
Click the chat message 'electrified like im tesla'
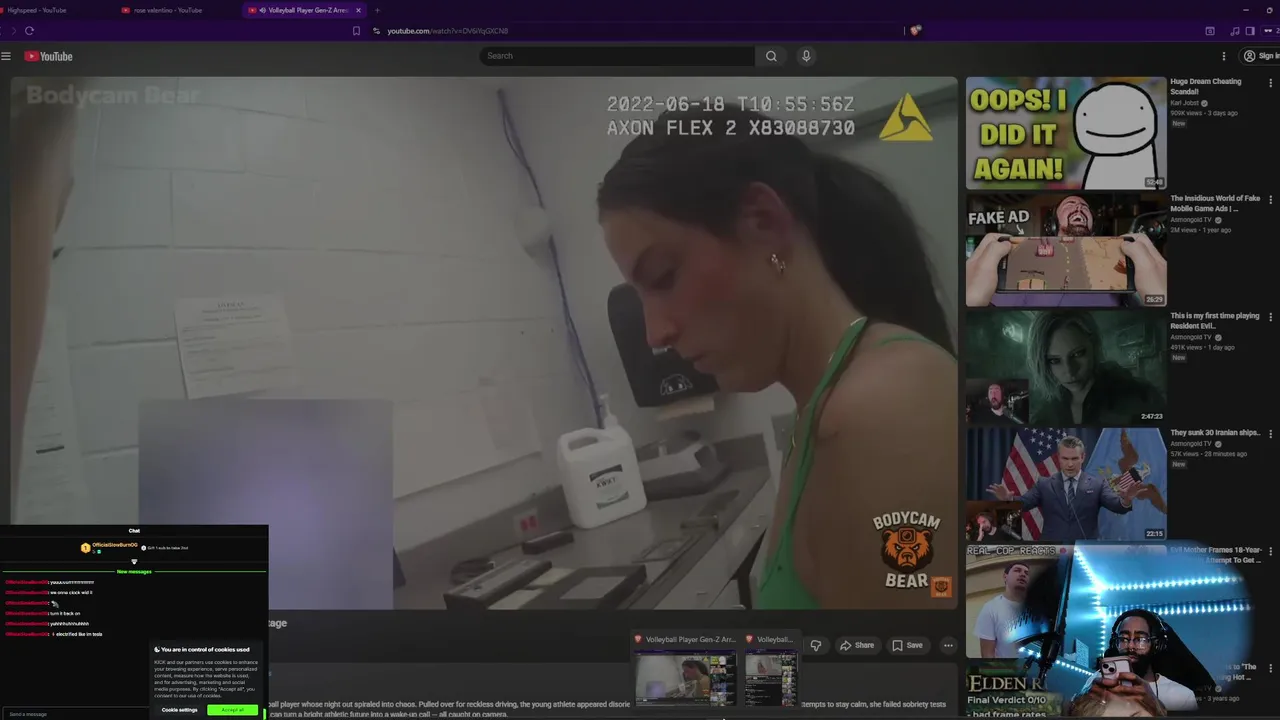pos(77,634)
